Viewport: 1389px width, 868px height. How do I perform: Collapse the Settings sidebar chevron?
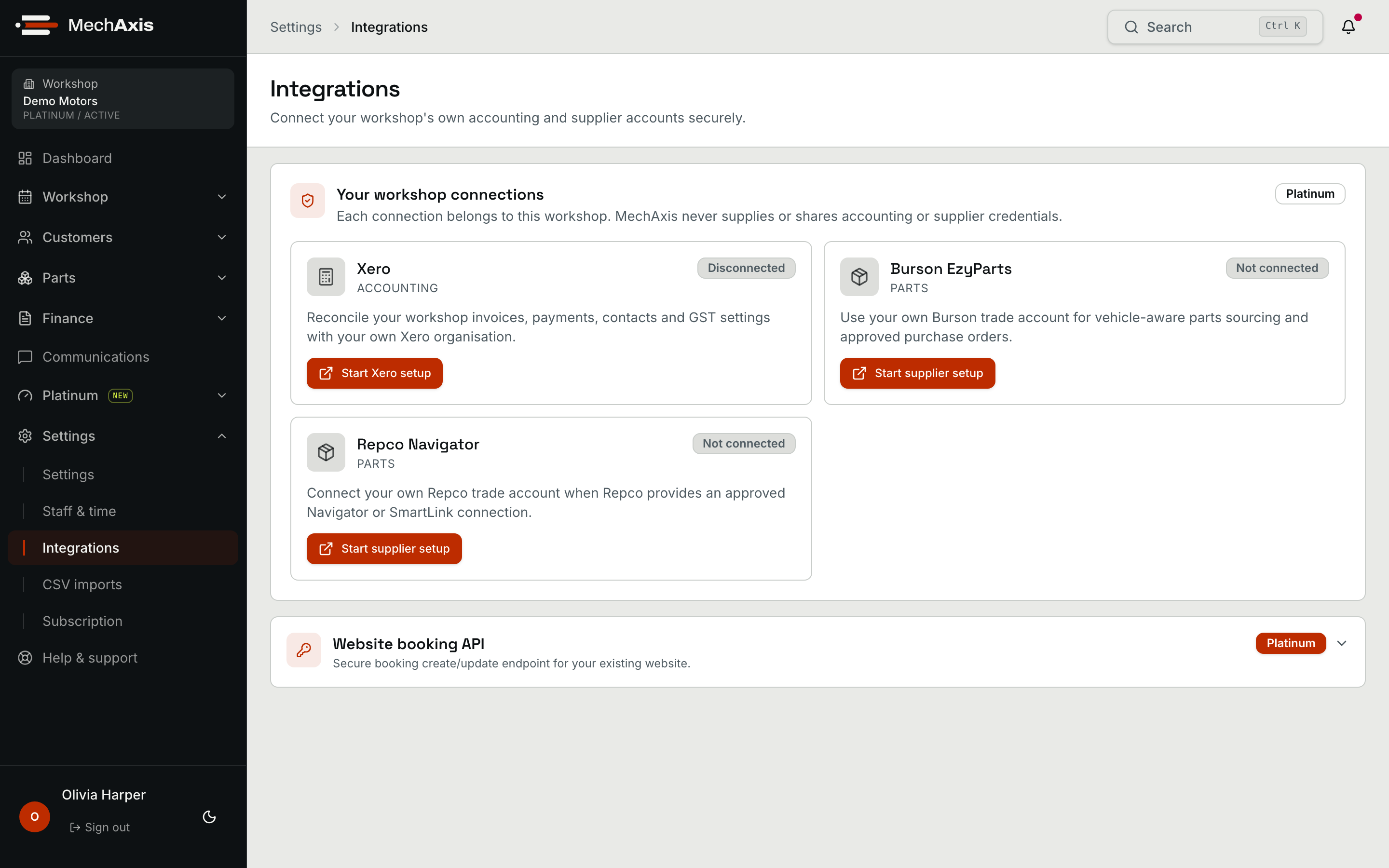click(x=222, y=436)
